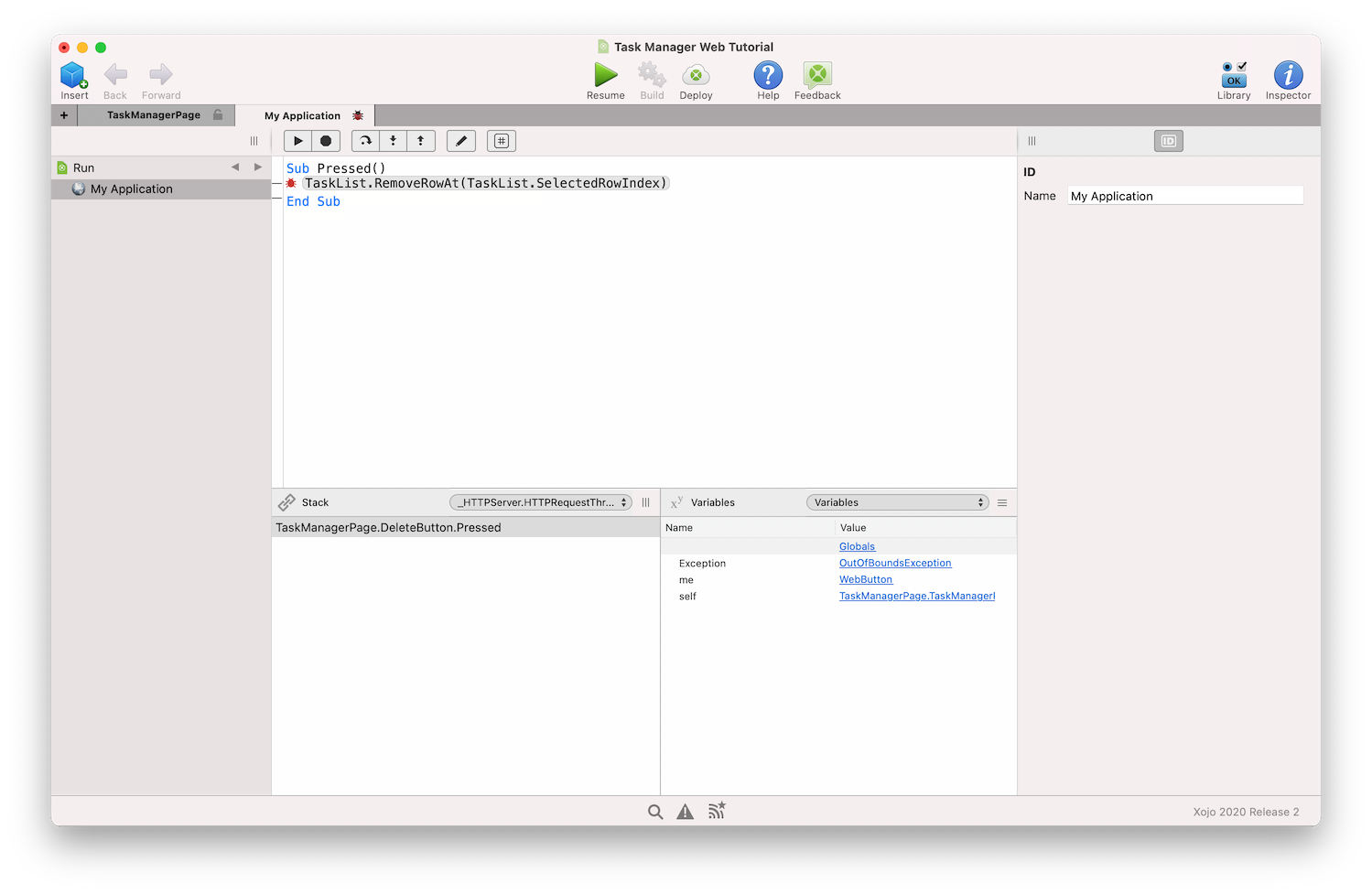Toggle the breakpoint on the RemoveRowAt line

click(291, 184)
